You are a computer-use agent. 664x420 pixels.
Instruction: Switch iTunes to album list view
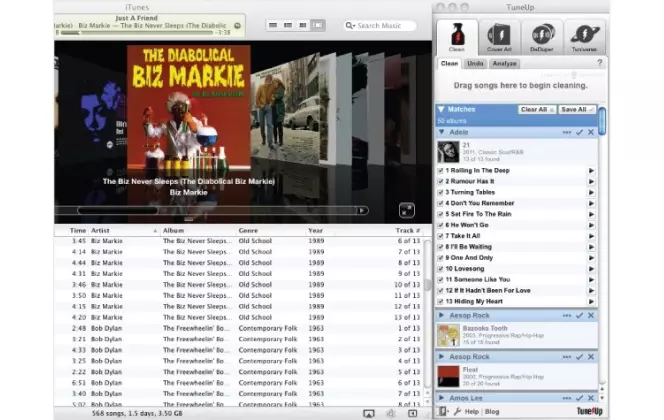pyautogui.click(x=288, y=25)
